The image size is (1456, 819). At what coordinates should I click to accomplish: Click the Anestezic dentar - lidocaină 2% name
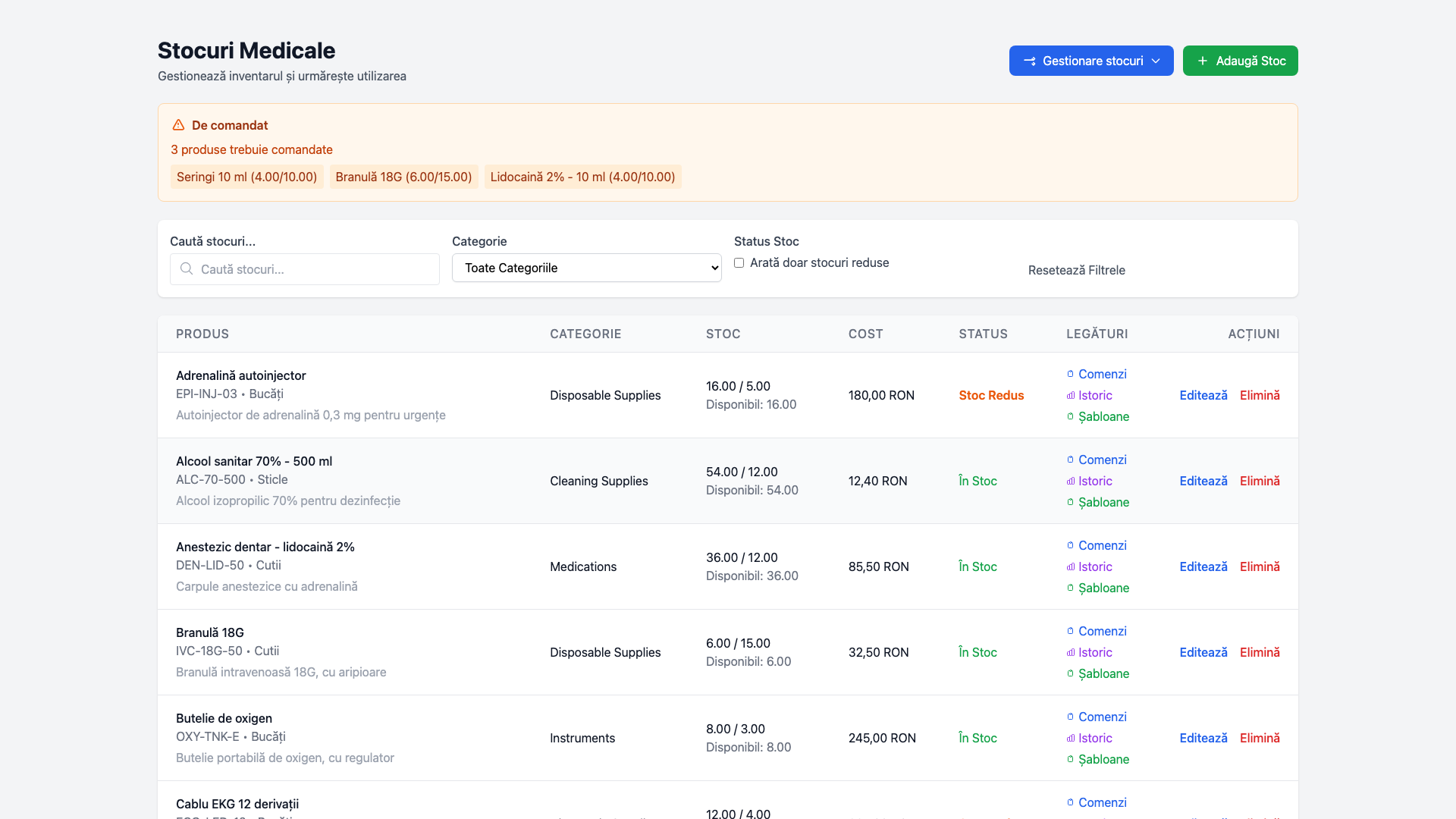click(265, 547)
